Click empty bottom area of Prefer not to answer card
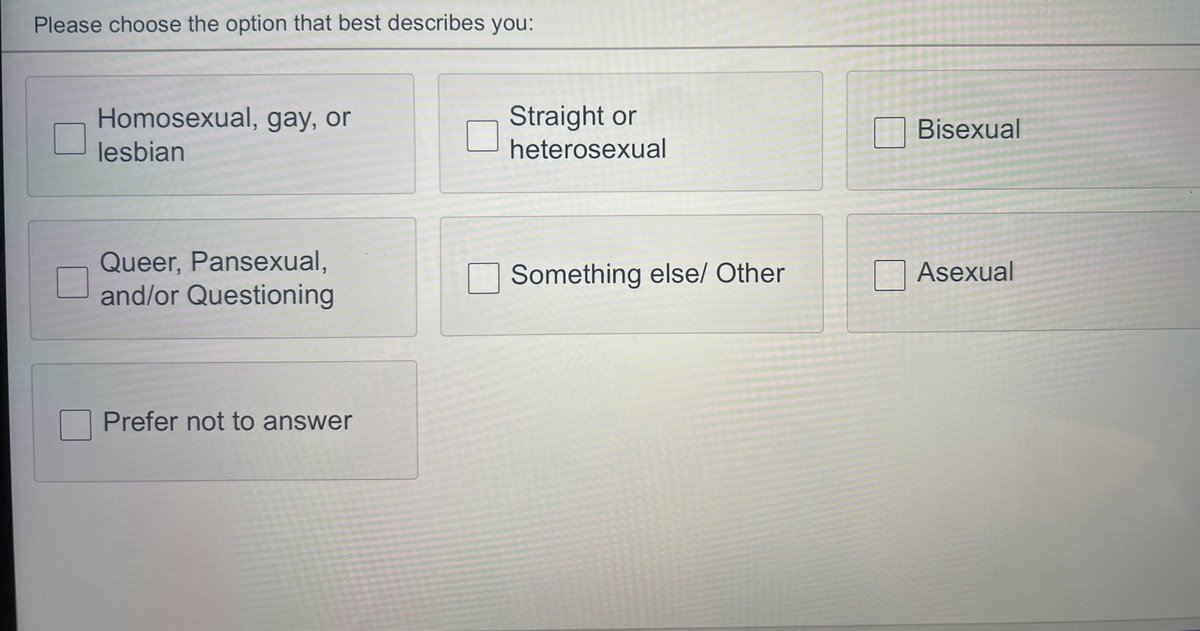This screenshot has height=631, width=1200. (225, 460)
